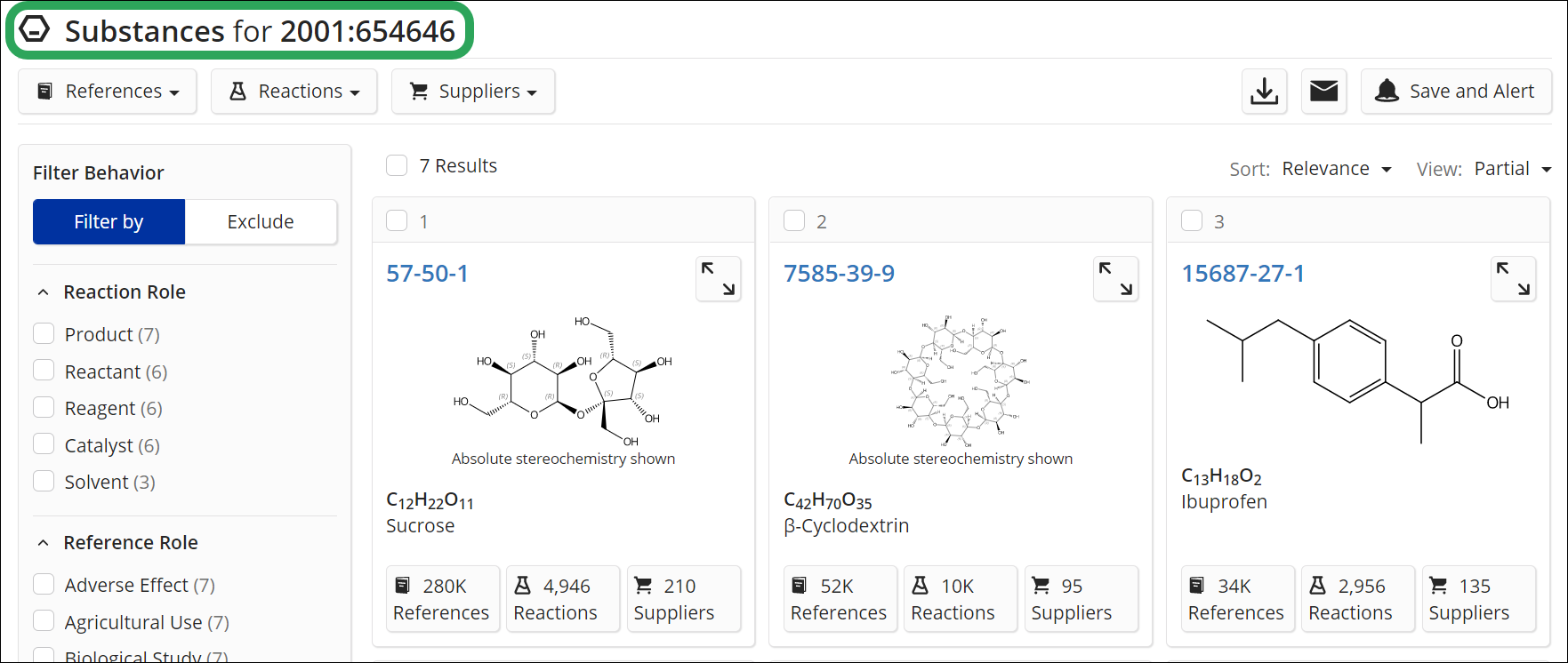Open 4,946 Reactions for Sucrose
Viewport: 1568px width, 663px height.
pyautogui.click(x=562, y=599)
